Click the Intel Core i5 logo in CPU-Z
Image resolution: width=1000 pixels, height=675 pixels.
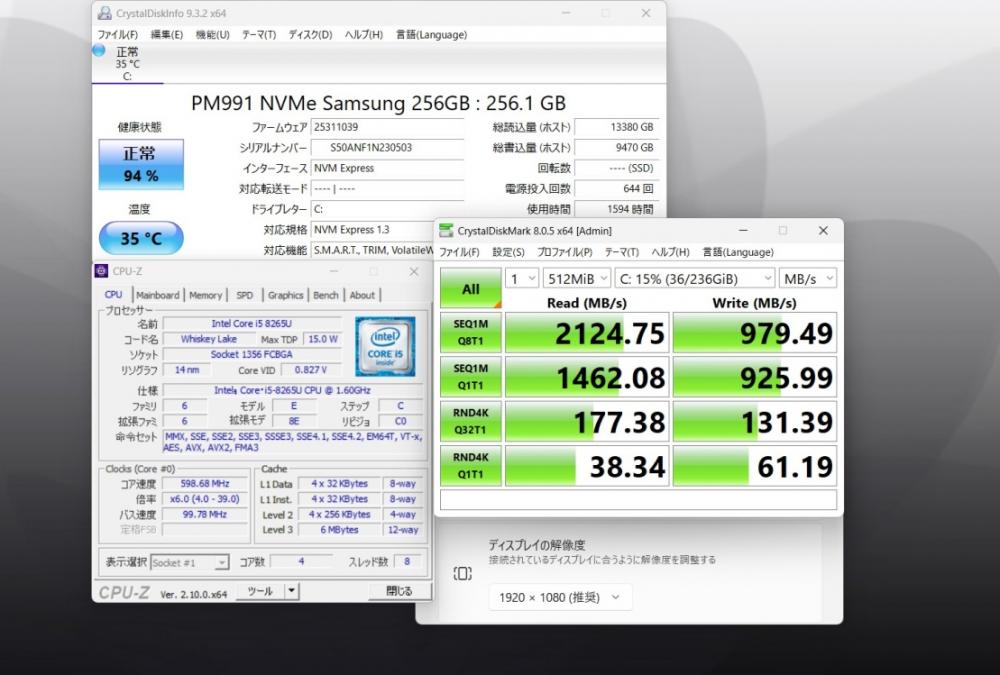(x=385, y=346)
